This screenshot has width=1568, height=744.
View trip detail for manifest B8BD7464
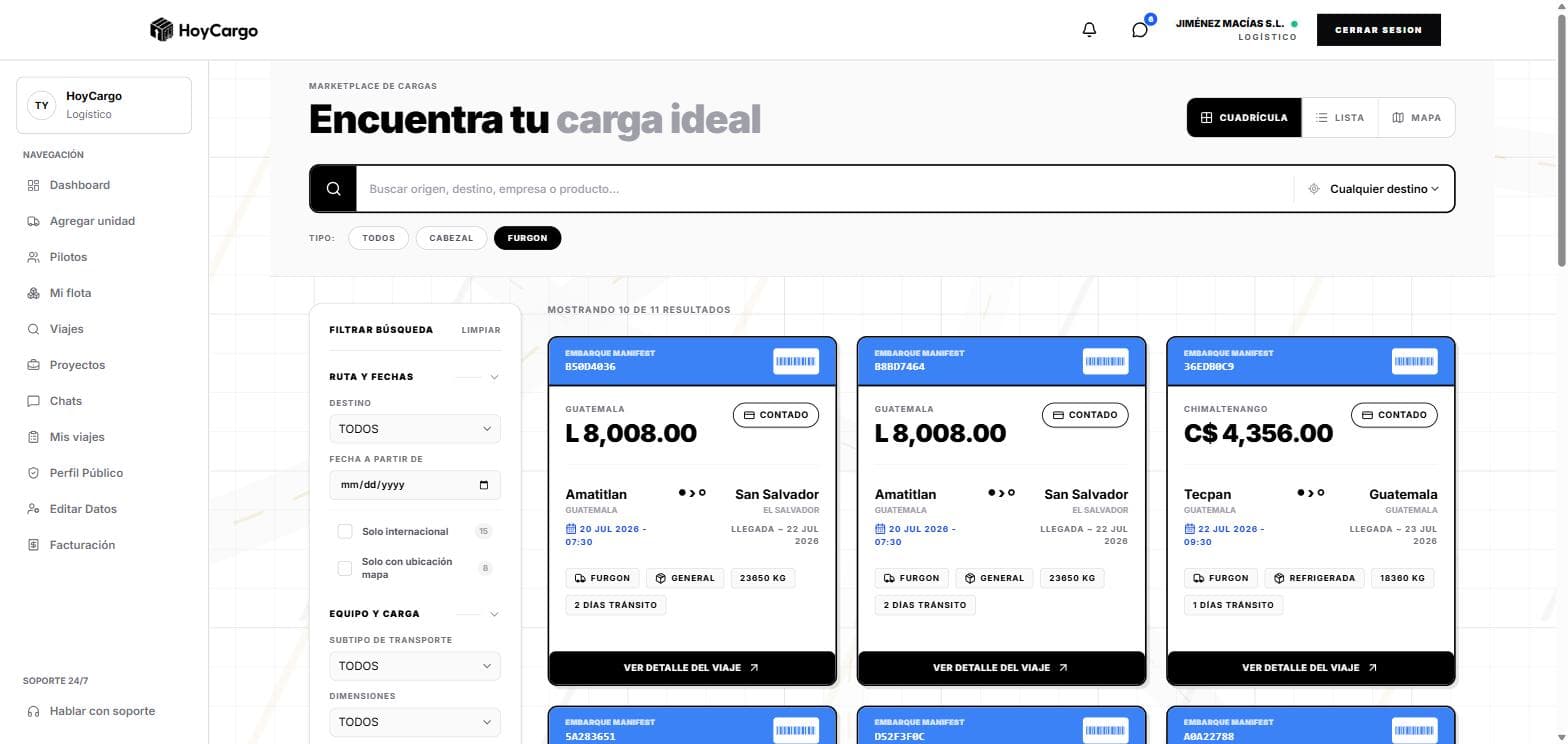click(x=1001, y=667)
